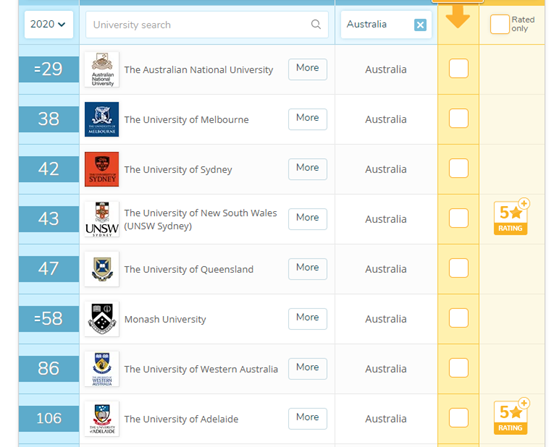Viewport: 554px width, 447px height.
Task: Select the 86 rank cell
Action: 49,369
